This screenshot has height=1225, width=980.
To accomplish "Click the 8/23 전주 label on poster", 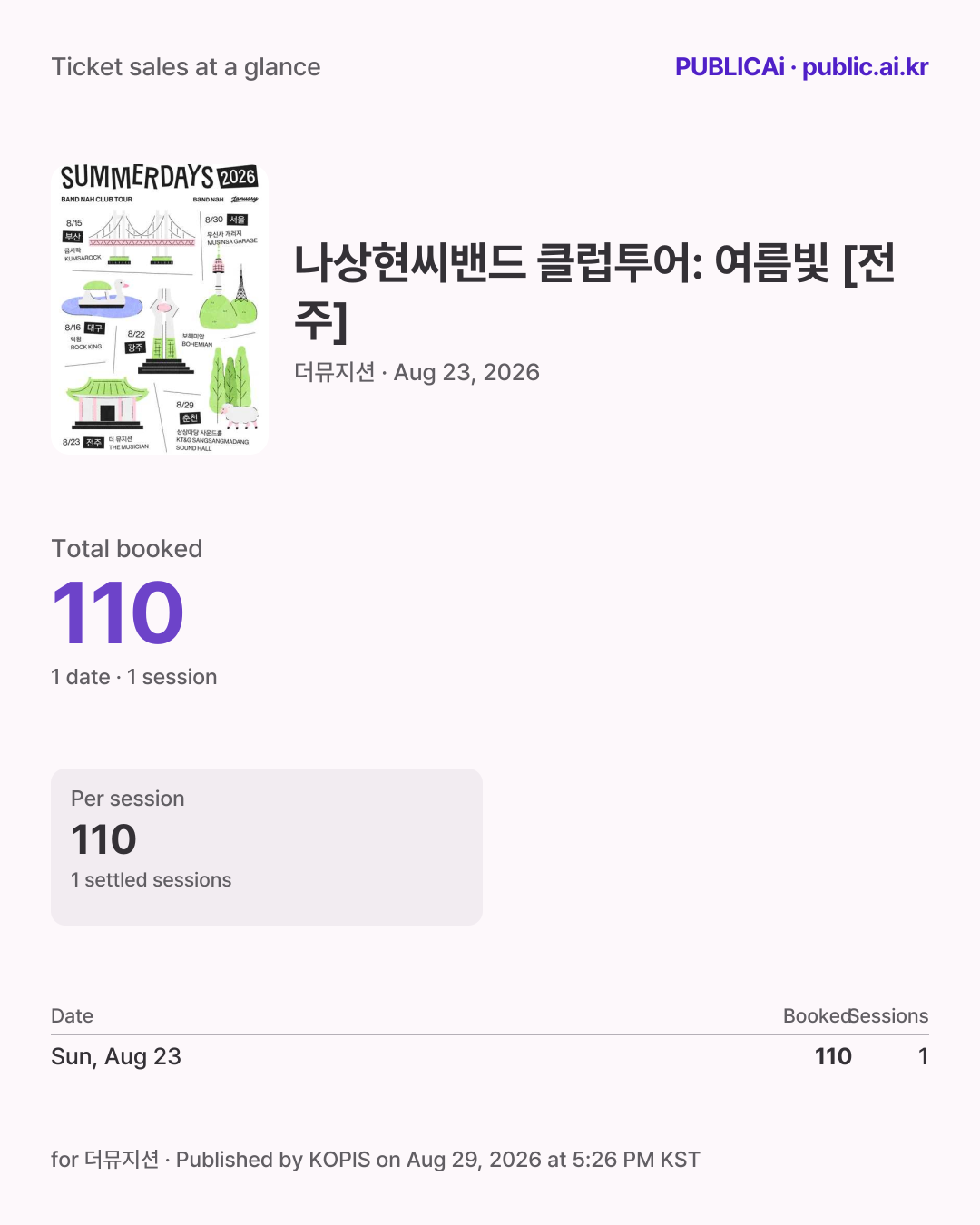I will point(83,443).
